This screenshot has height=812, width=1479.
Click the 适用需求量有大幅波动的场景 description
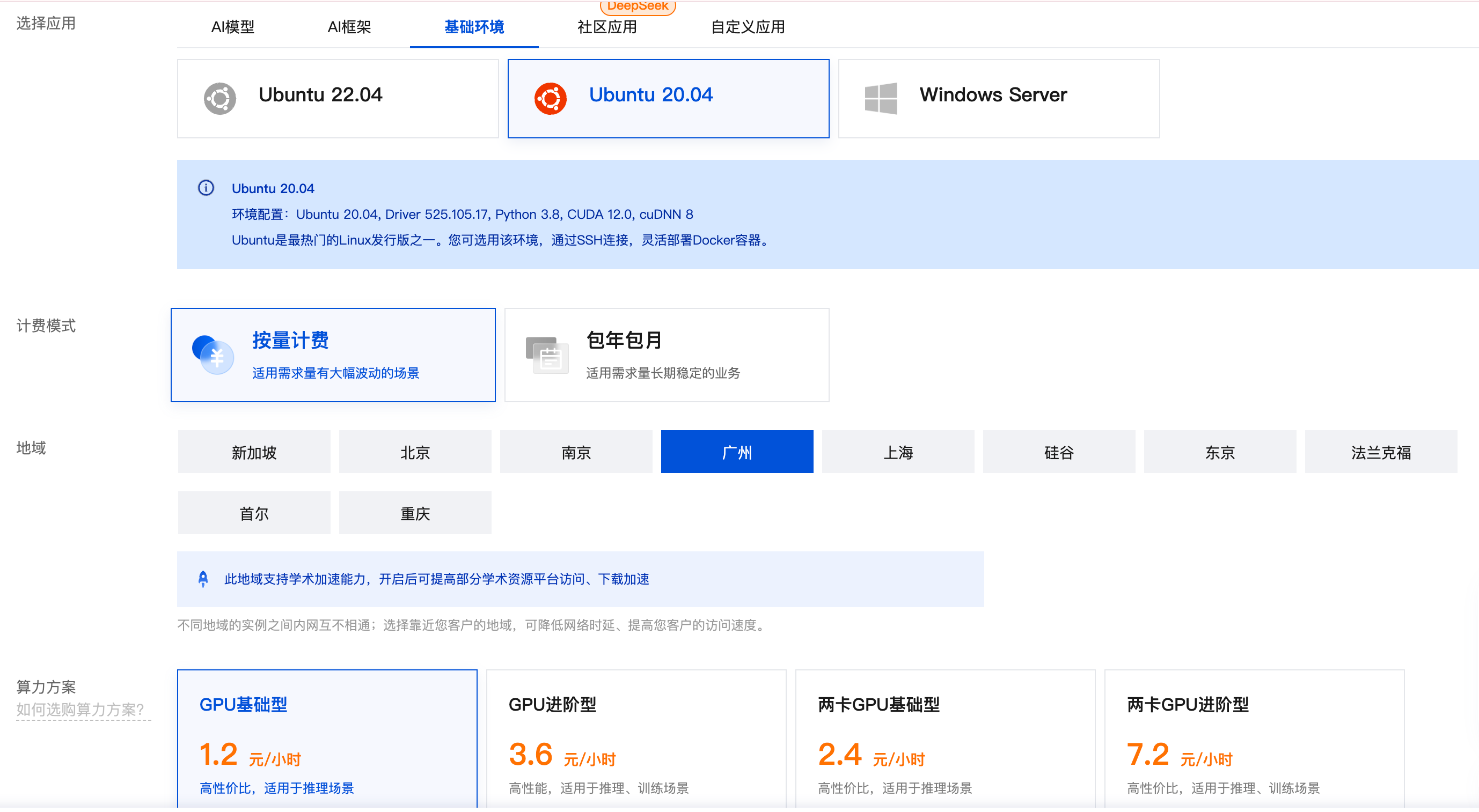pos(336,373)
